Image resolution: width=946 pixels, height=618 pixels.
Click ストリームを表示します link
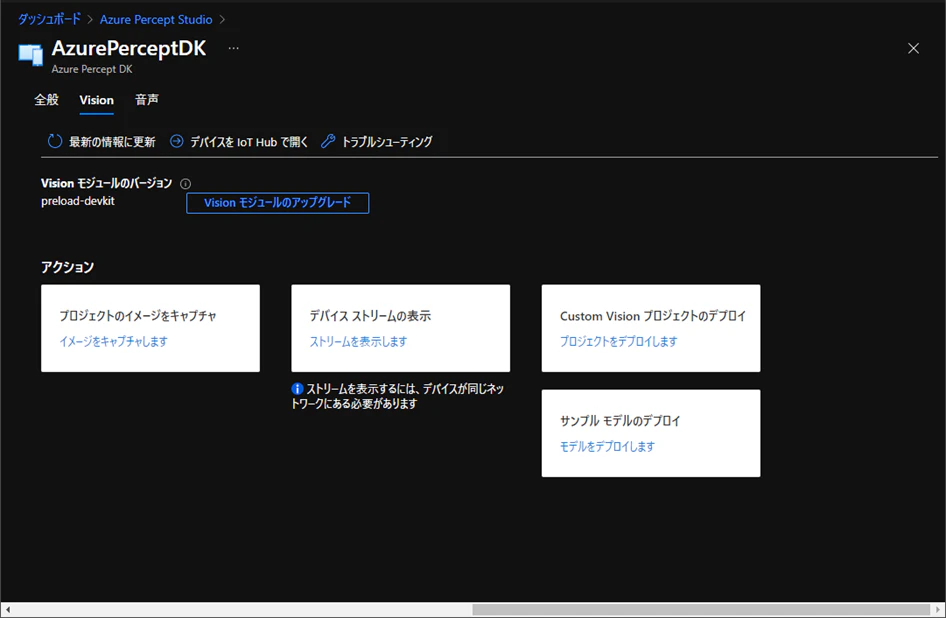[358, 342]
